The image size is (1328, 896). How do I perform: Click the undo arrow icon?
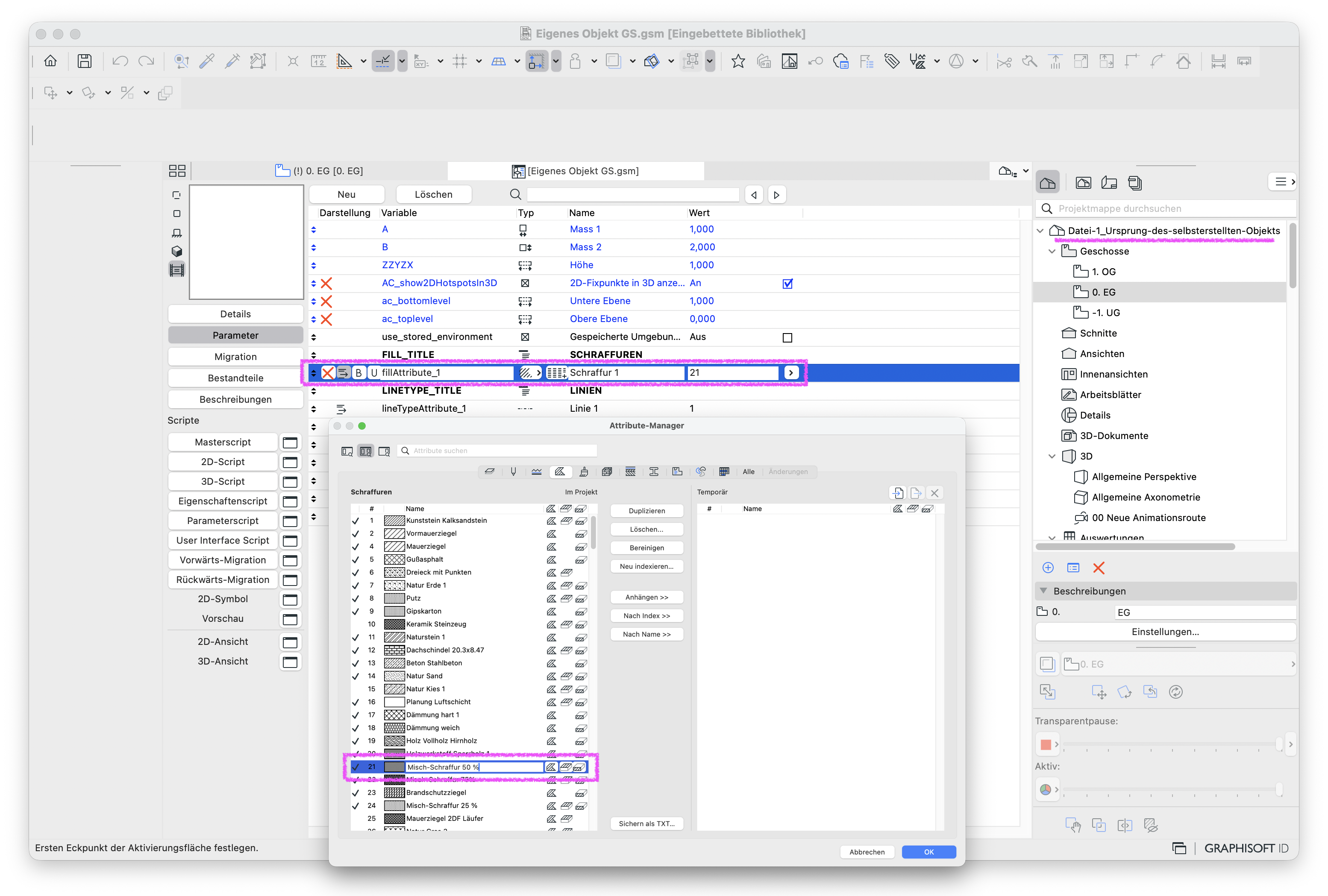pyautogui.click(x=120, y=61)
